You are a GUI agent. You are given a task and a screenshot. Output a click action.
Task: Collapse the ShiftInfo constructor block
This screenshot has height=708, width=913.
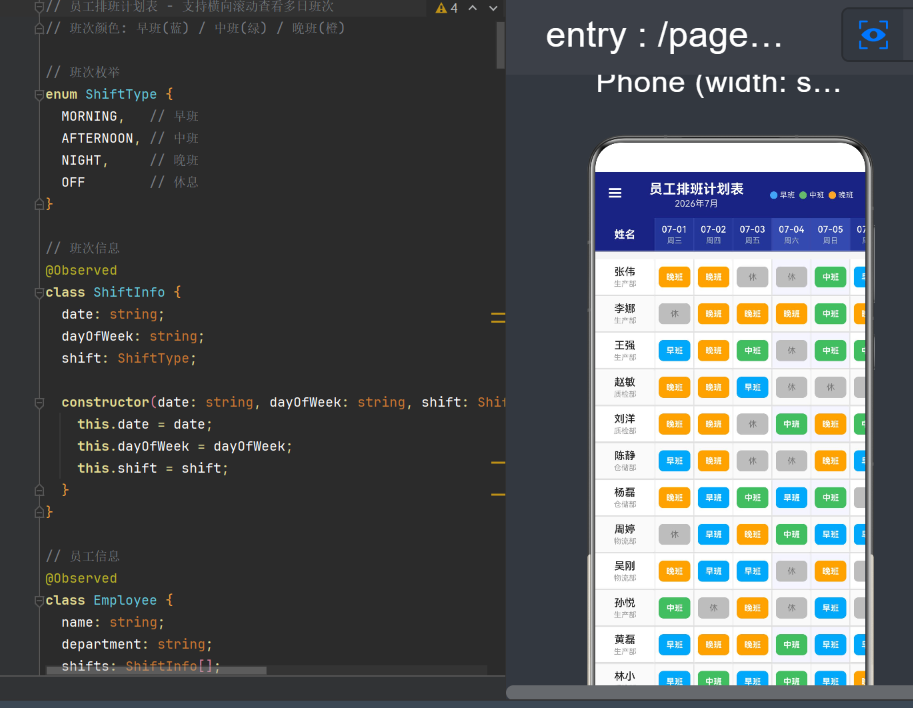pos(39,402)
